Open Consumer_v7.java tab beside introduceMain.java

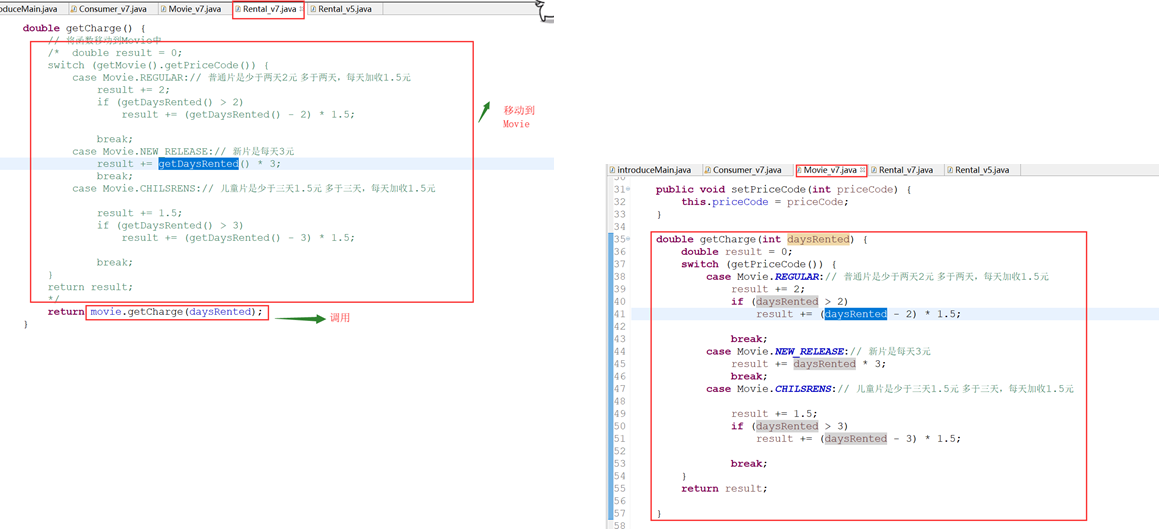tap(746, 170)
